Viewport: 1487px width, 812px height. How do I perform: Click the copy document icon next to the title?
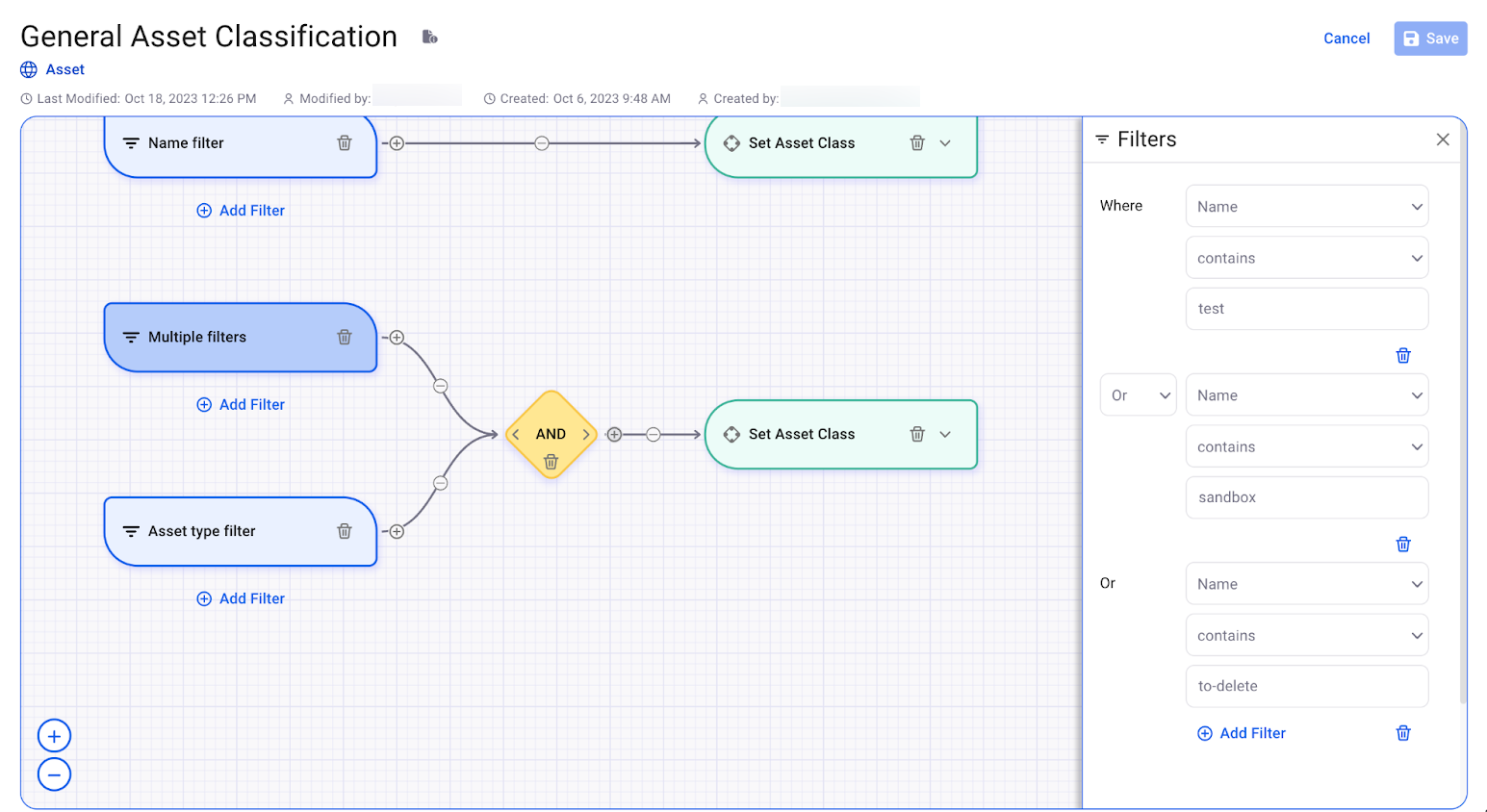(429, 35)
